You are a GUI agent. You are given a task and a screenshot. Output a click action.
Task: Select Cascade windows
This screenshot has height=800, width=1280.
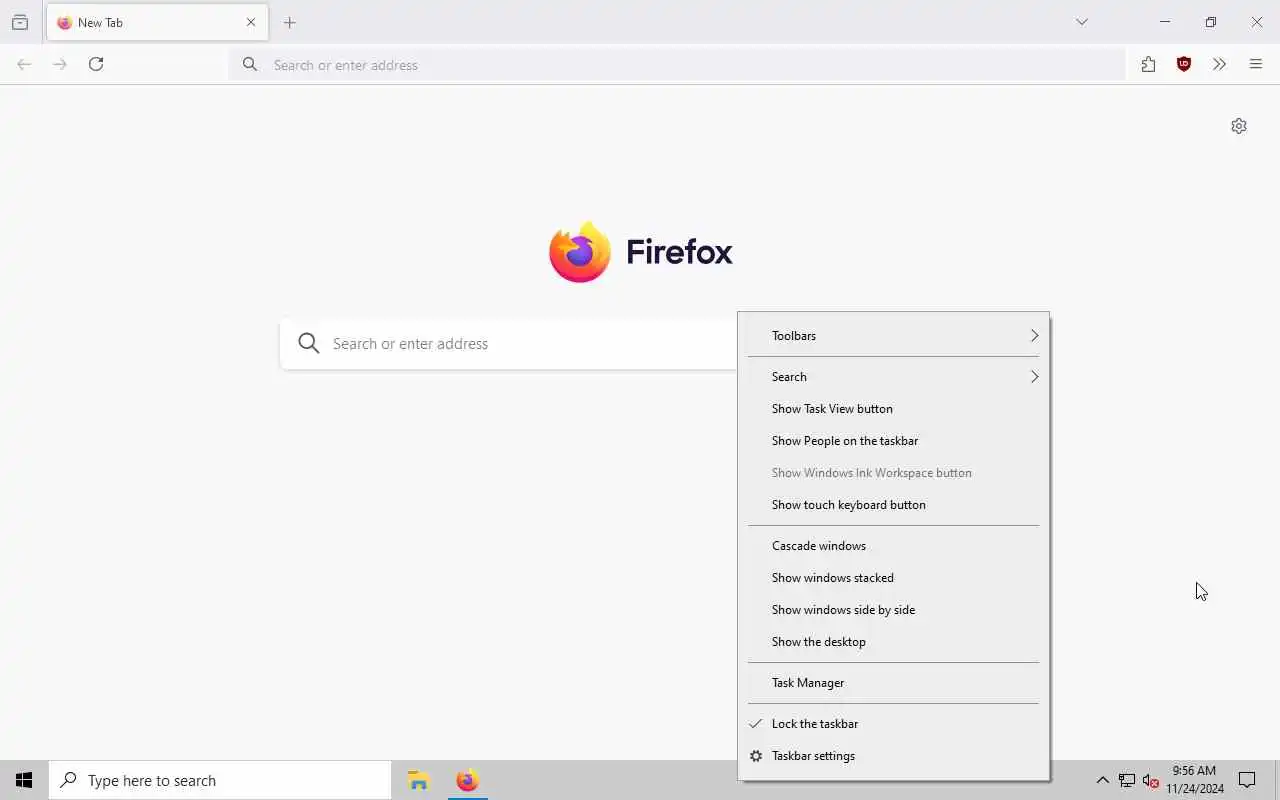[894, 546]
